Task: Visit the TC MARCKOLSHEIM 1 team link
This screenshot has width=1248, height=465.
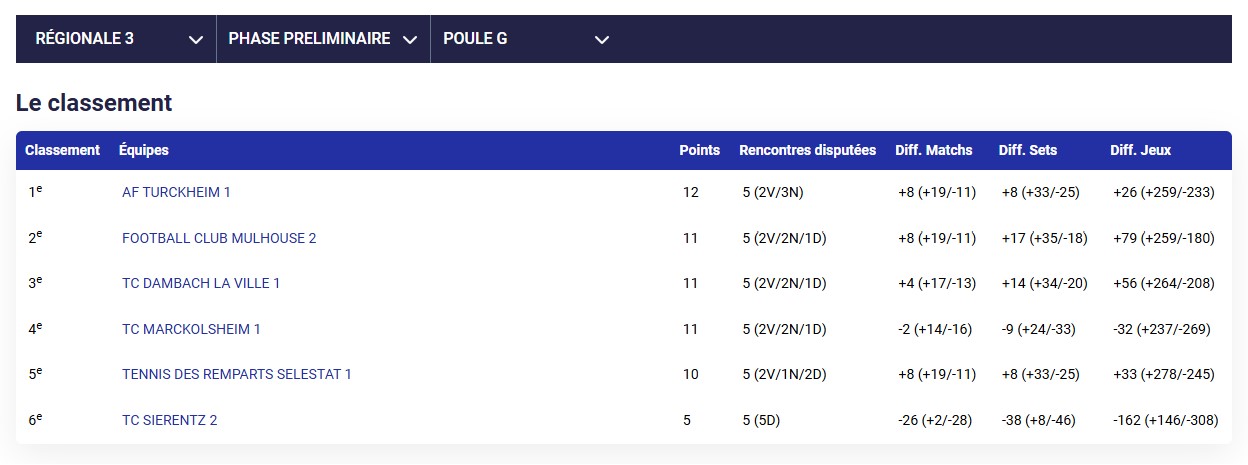Action: point(191,329)
